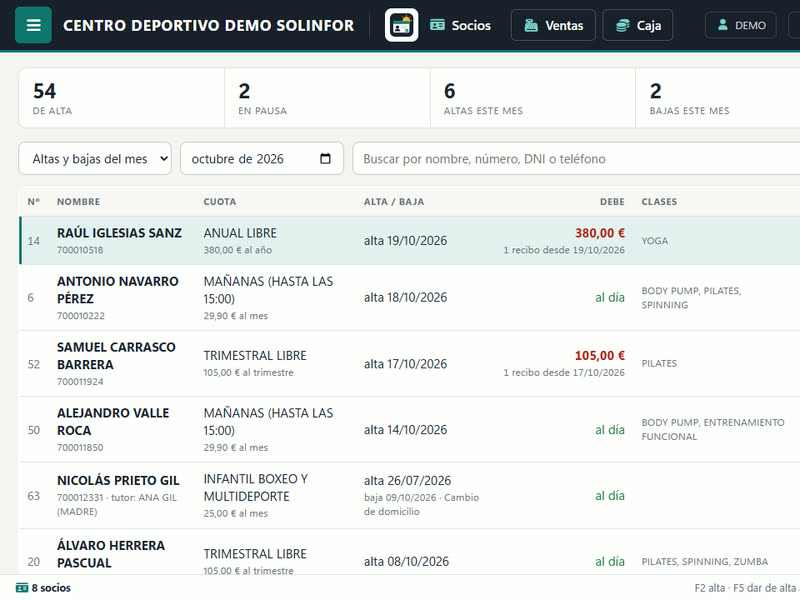800x600 pixels.
Task: Open the calendar month picker icon
Action: [x=325, y=159]
